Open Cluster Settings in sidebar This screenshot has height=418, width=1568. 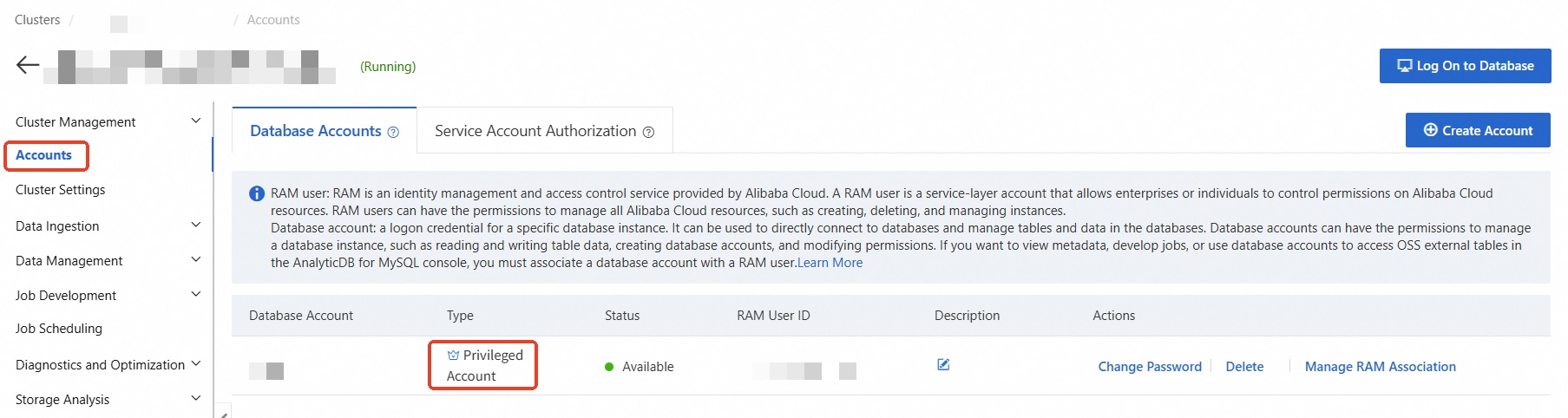(x=61, y=190)
